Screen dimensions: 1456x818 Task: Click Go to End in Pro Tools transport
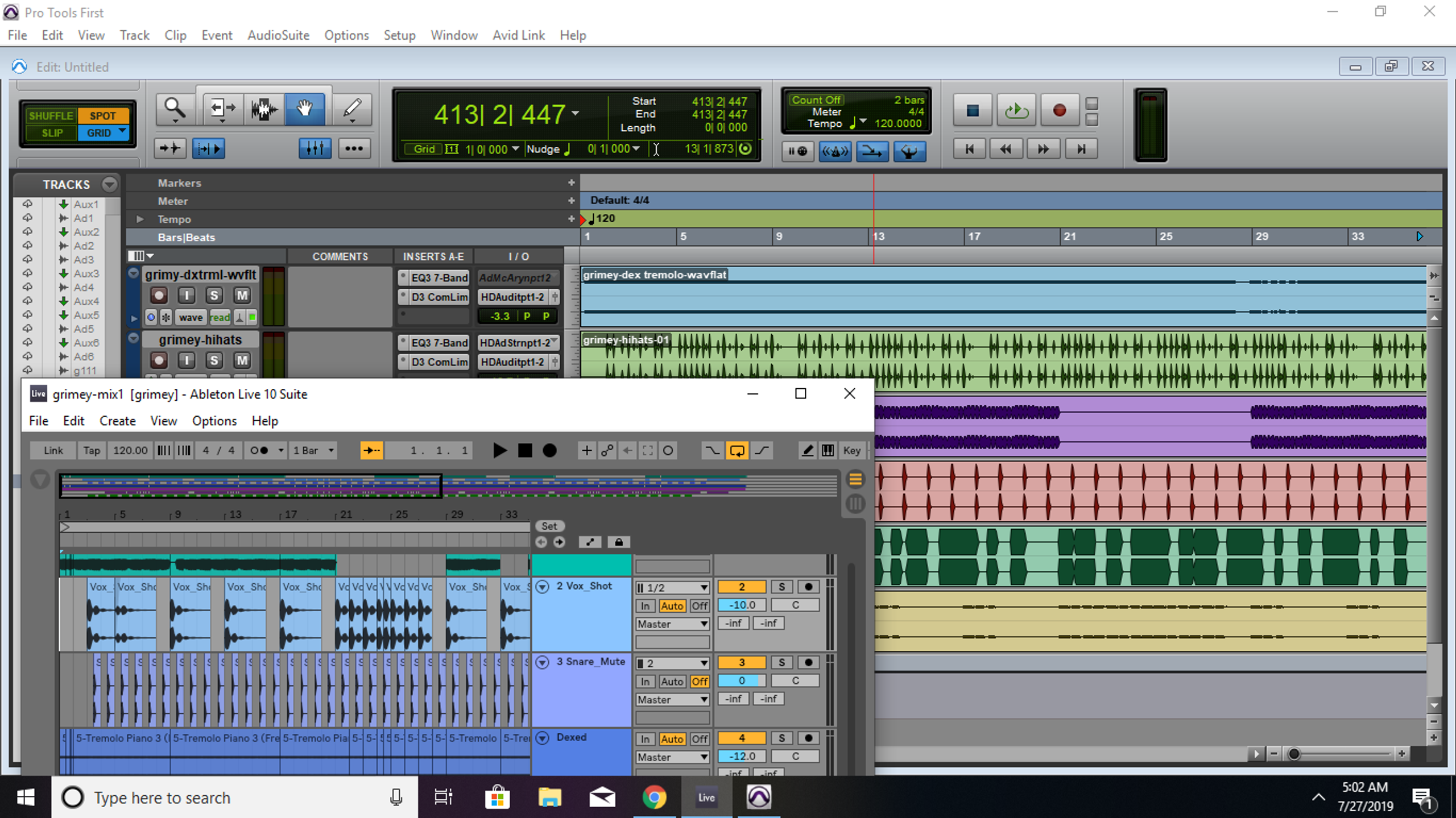(x=1081, y=149)
